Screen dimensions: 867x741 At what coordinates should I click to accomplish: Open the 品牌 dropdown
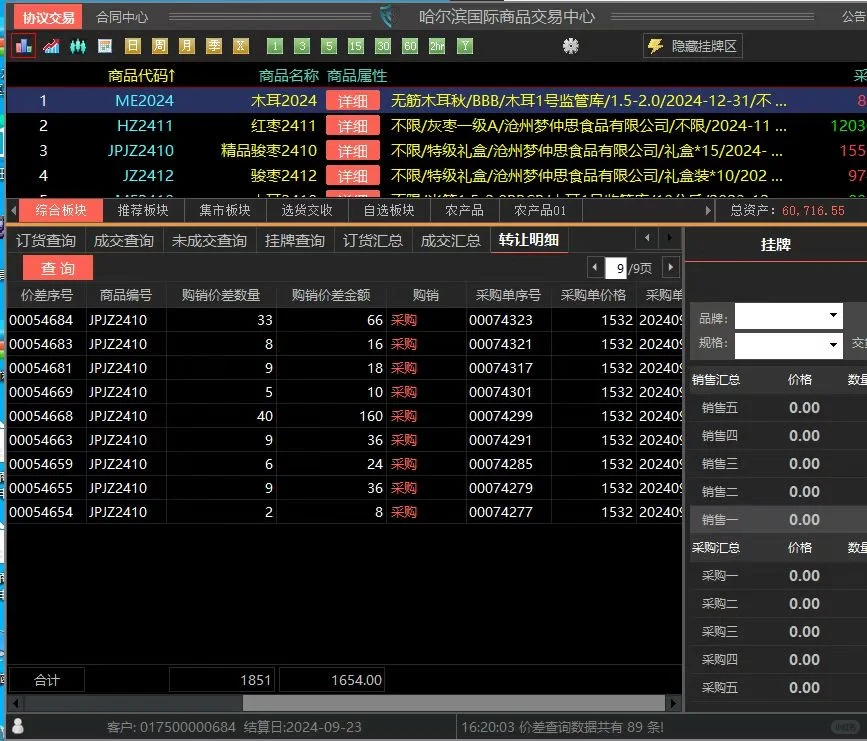tap(788, 316)
